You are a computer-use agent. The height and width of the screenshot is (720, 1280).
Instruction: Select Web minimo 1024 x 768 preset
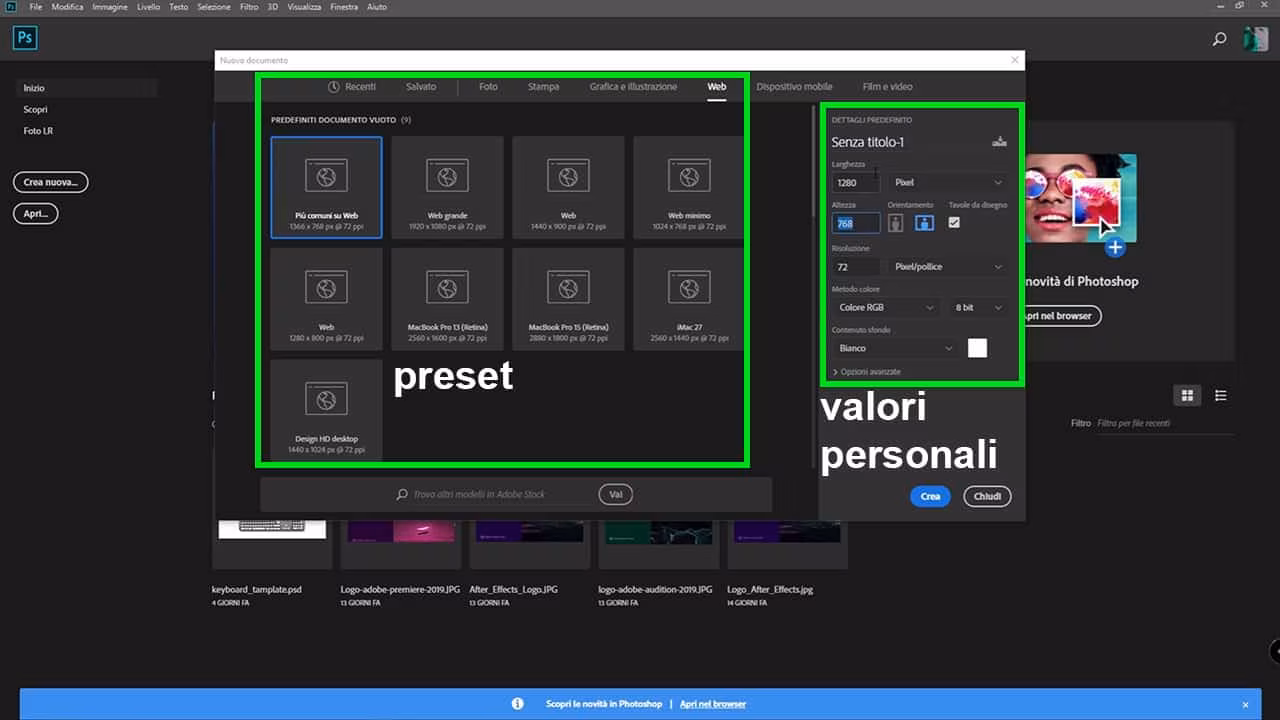tap(689, 187)
